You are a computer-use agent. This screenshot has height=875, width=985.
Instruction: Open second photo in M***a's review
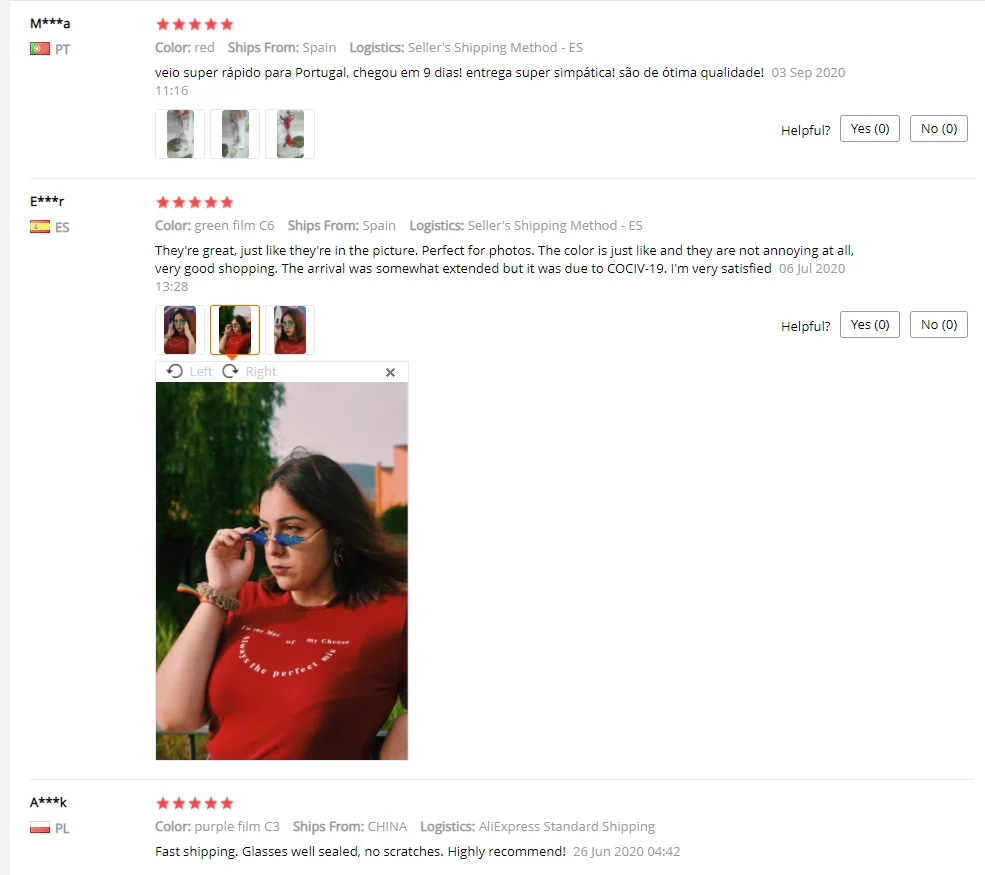click(235, 134)
